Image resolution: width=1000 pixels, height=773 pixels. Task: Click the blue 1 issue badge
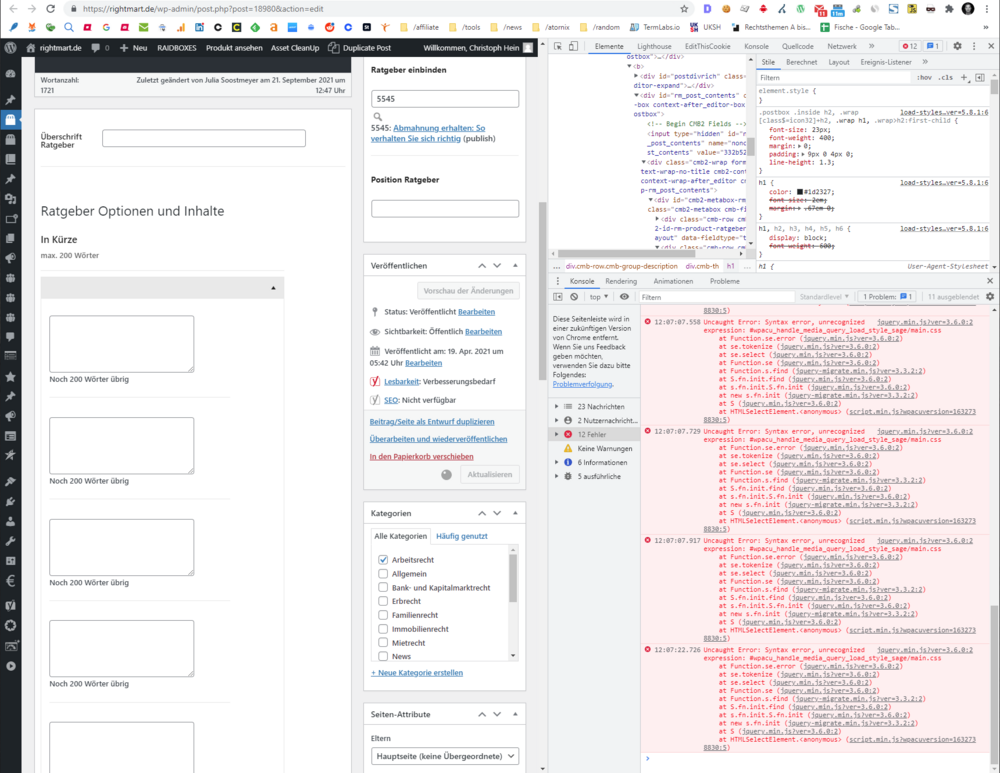(932, 47)
